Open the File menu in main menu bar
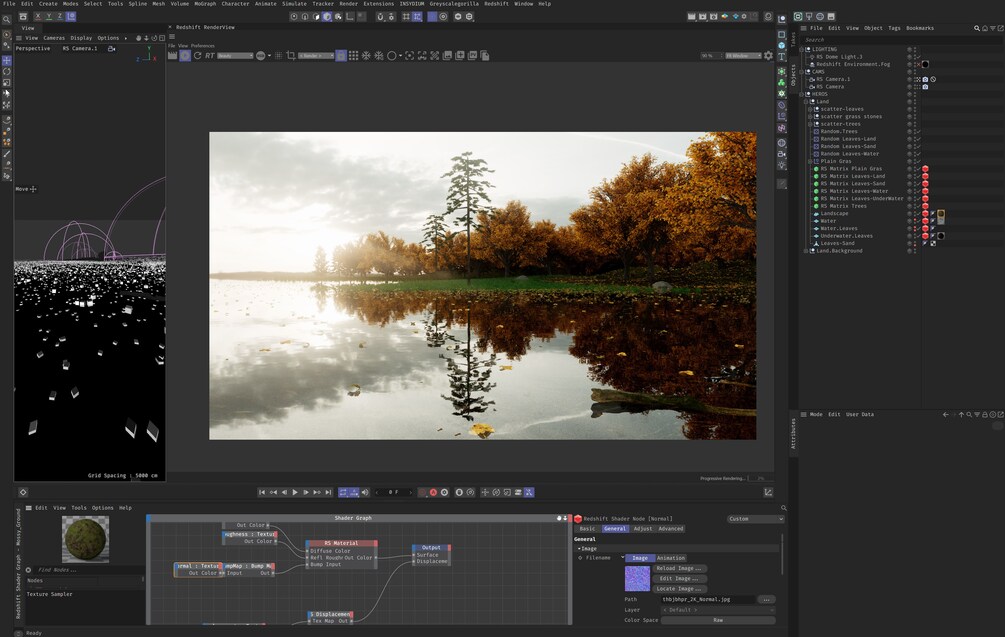Viewport: 1005px width, 637px height. pos(9,4)
